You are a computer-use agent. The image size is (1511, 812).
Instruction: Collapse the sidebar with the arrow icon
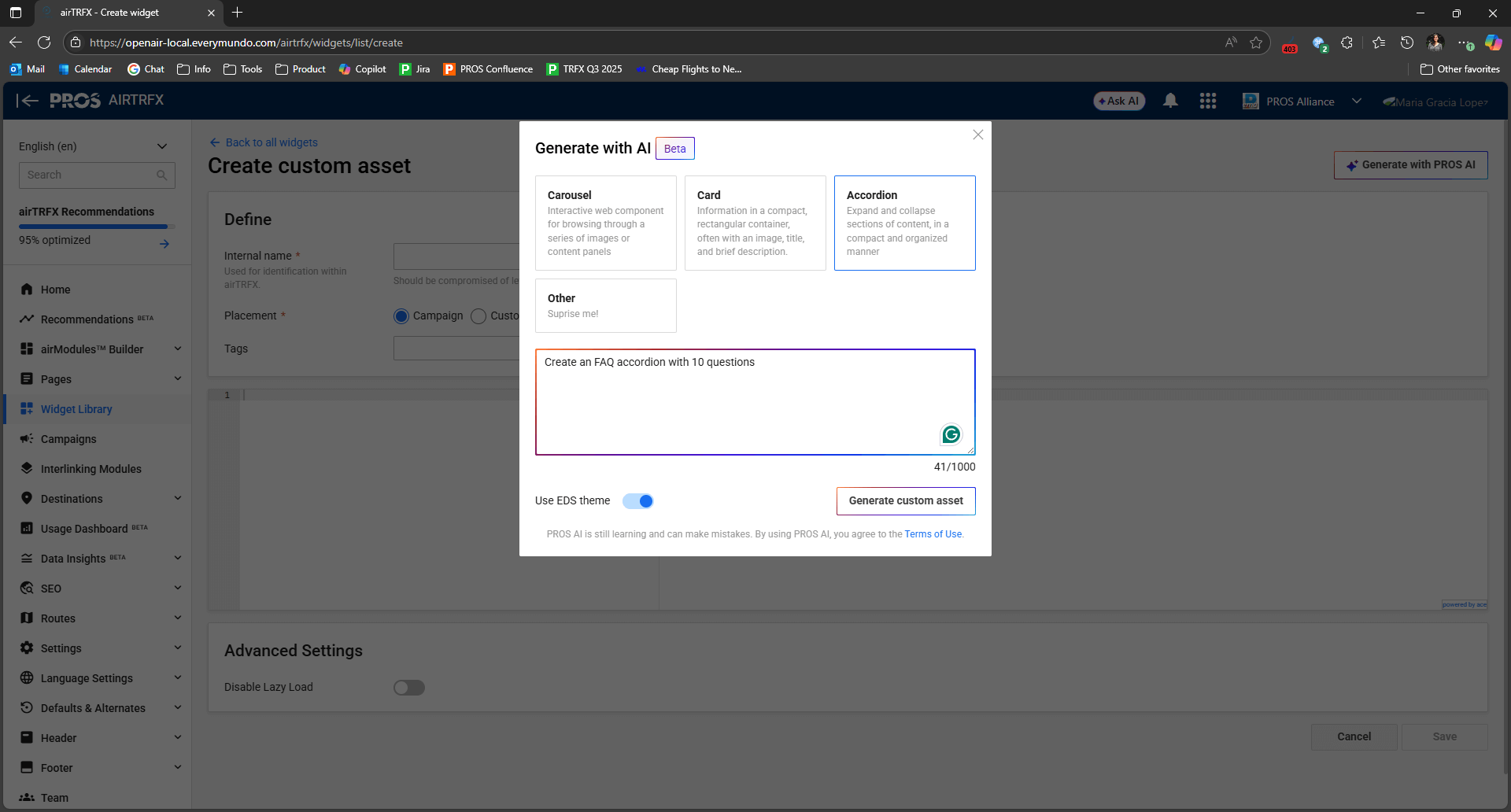coord(27,101)
